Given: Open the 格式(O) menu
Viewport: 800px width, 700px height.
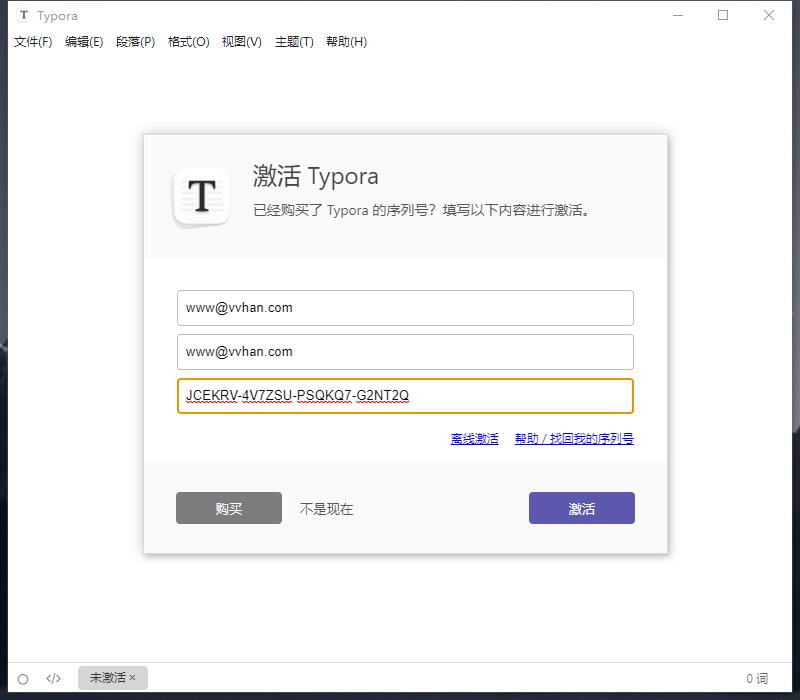Looking at the screenshot, I should click(189, 42).
